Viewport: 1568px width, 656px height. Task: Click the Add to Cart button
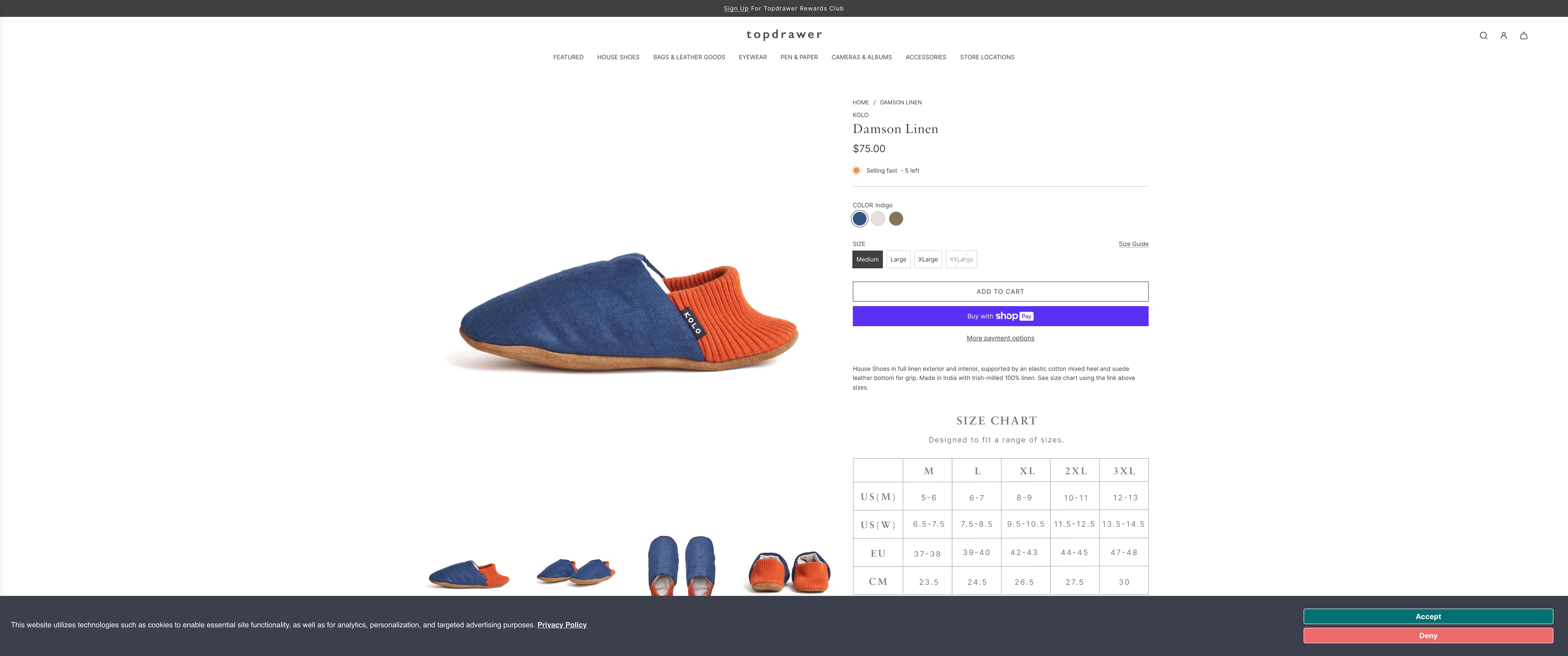click(1000, 292)
